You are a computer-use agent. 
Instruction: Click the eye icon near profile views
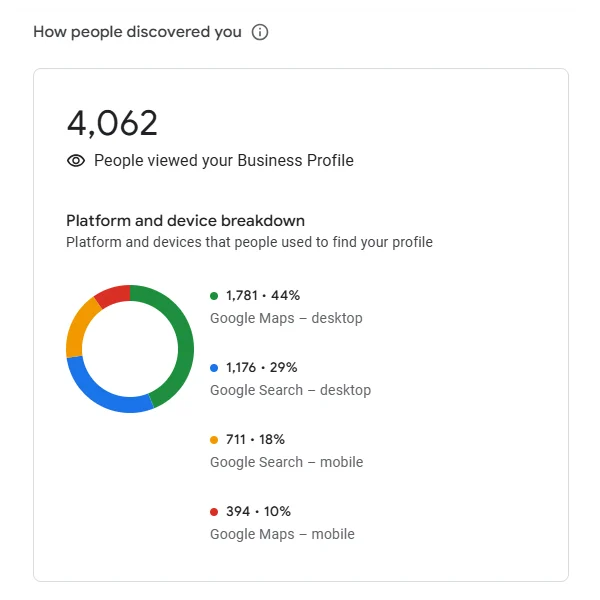[76, 160]
